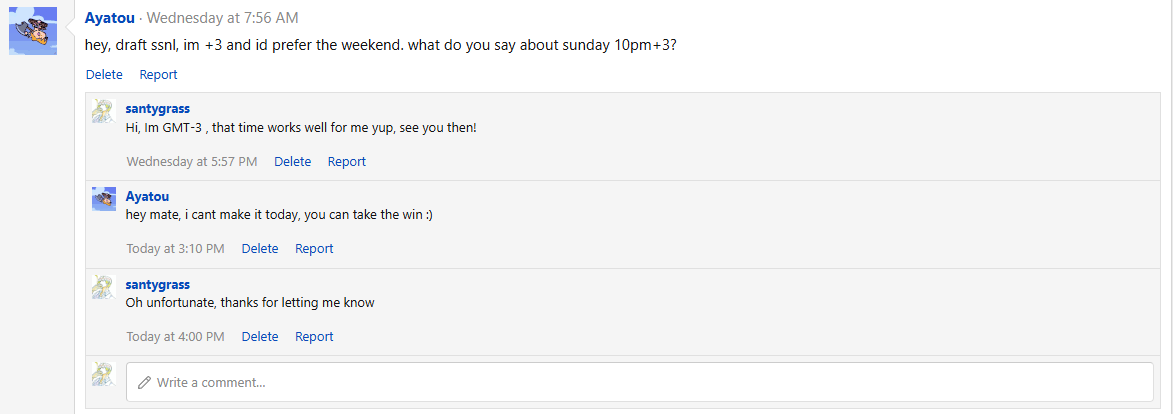Image resolution: width=1173 pixels, height=414 pixels.
Task: Click the pencil icon in the comment box
Action: (145, 382)
